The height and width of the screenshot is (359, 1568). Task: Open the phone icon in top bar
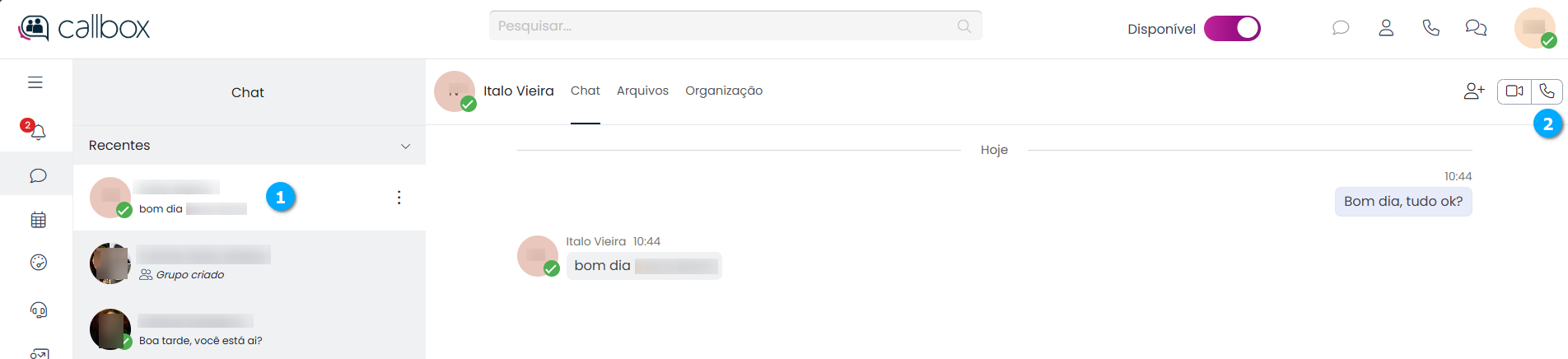click(1430, 28)
